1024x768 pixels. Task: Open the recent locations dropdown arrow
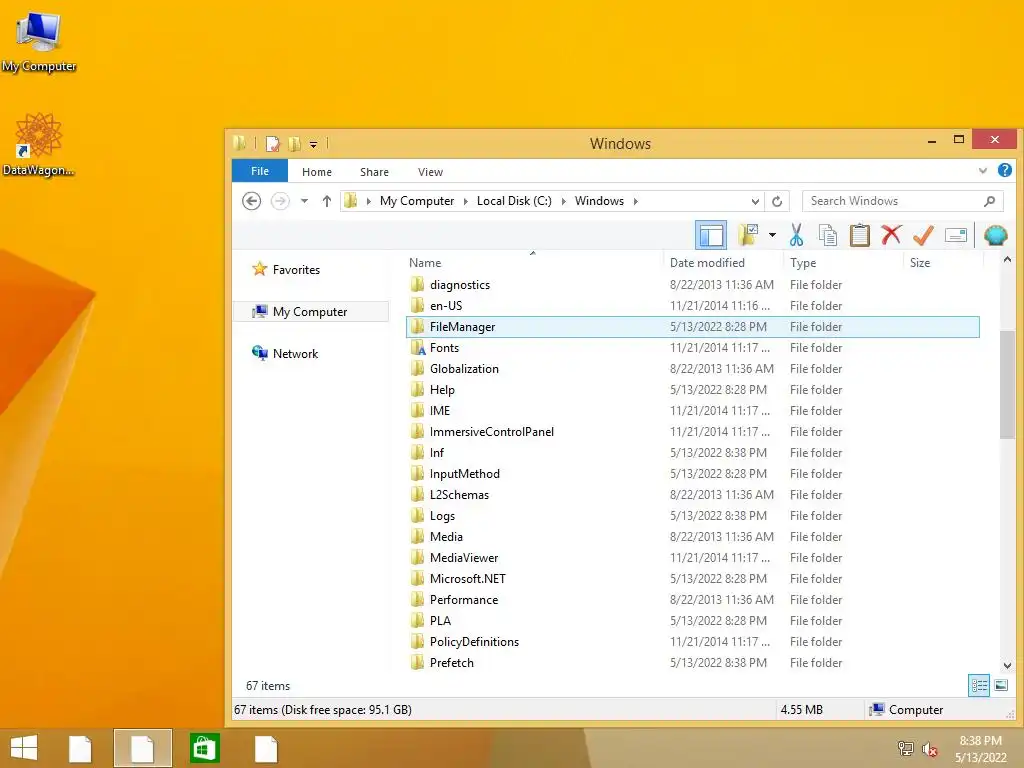304,201
